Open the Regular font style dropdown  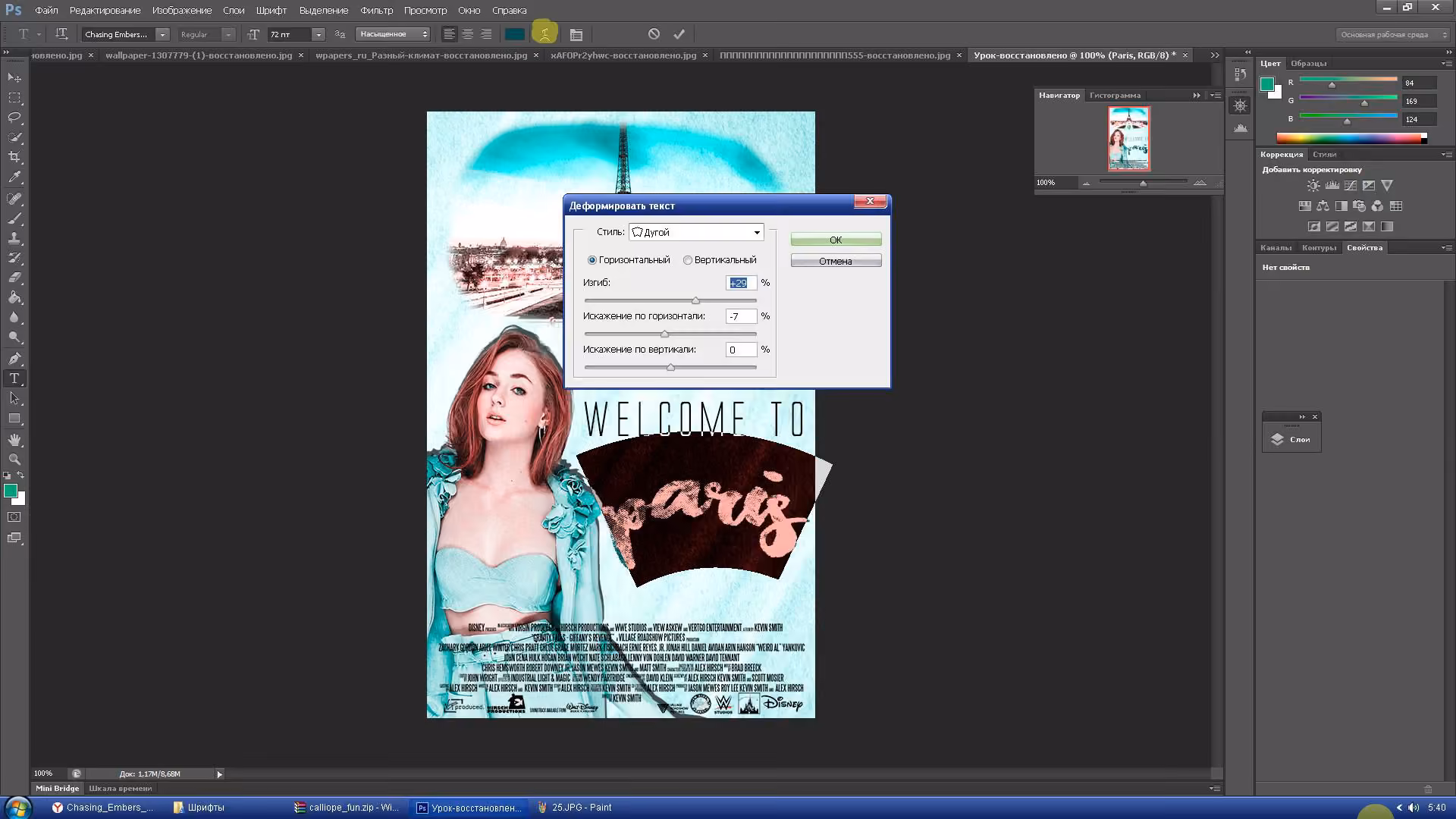227,34
